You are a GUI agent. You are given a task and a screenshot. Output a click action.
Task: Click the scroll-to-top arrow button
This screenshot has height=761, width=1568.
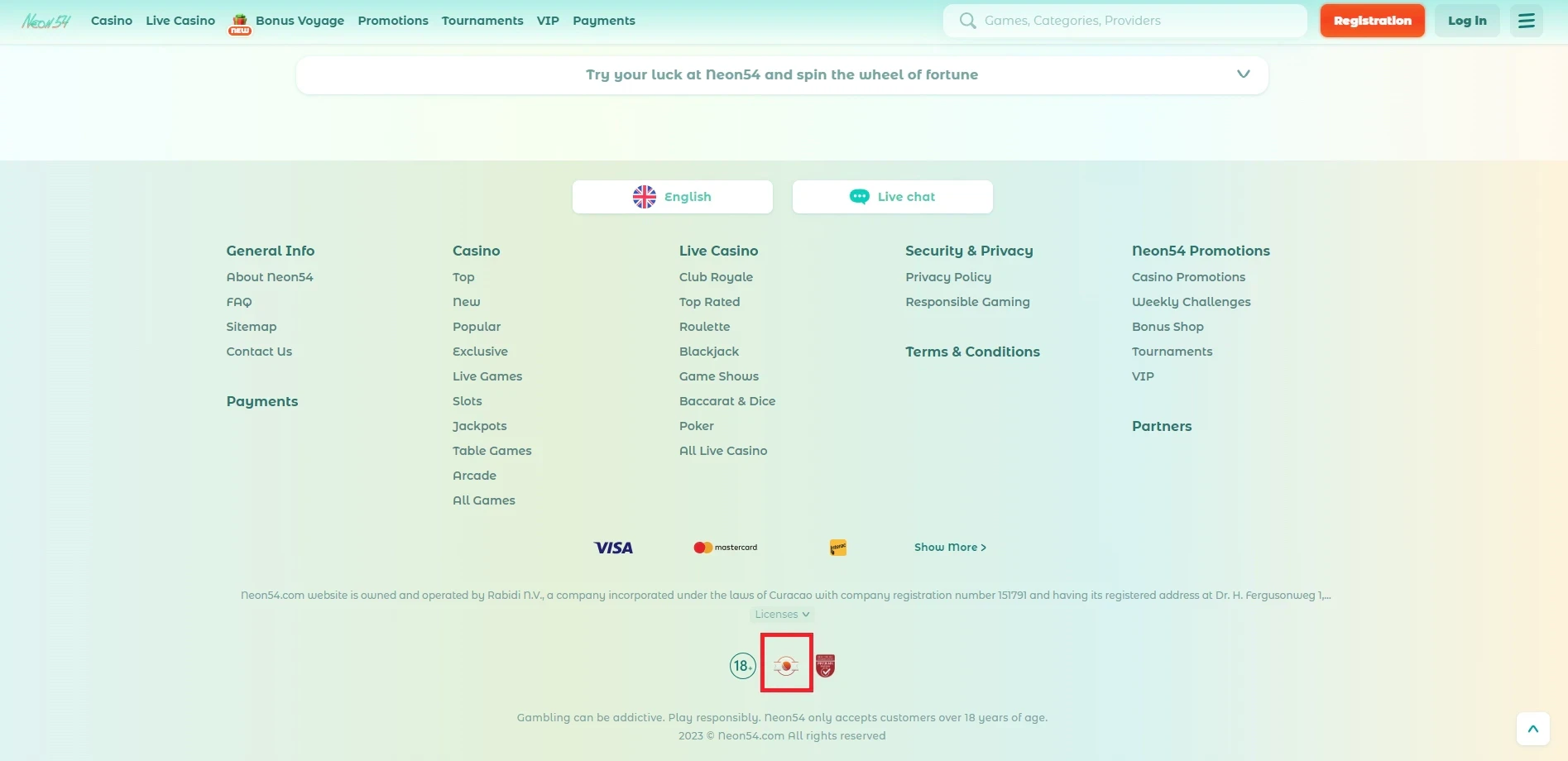1532,729
